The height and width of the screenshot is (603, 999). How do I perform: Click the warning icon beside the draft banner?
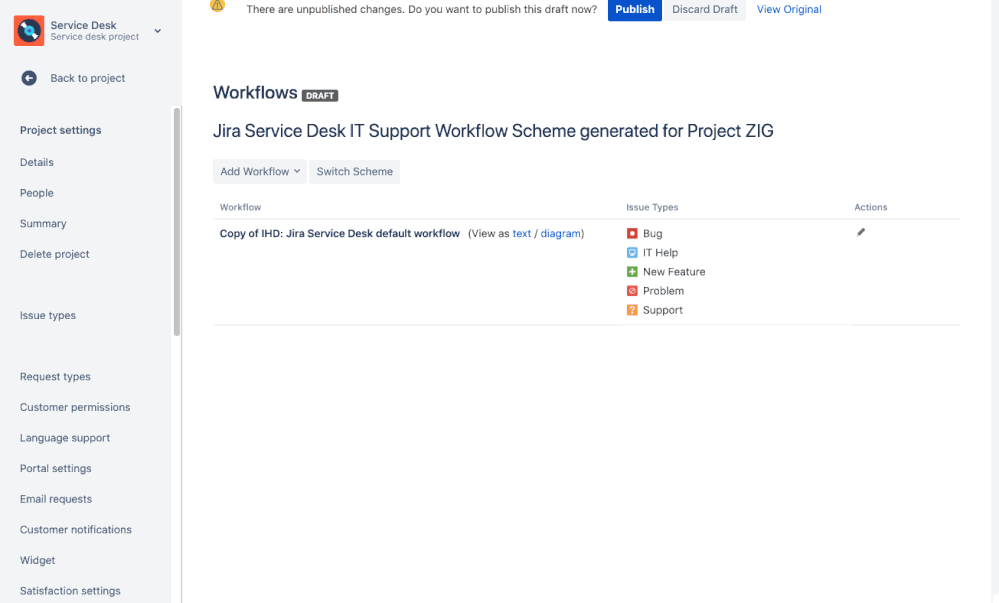(x=217, y=6)
